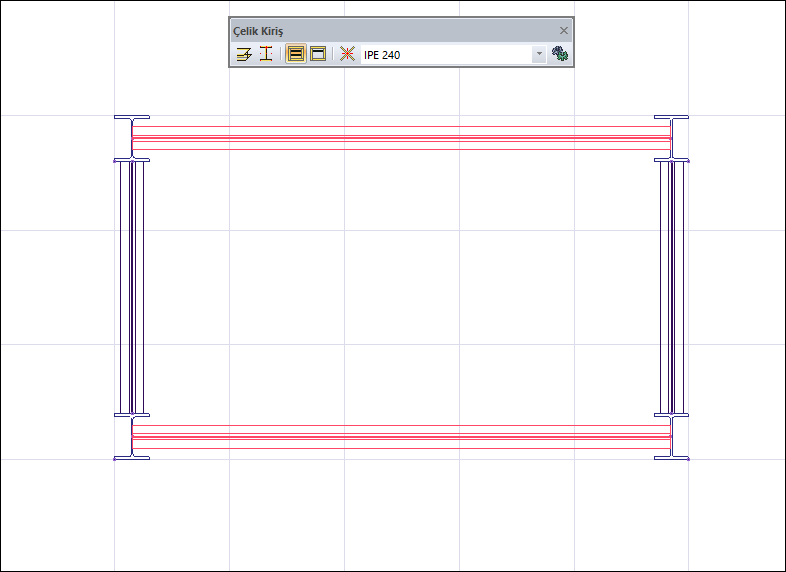Viewport: 786px width, 572px height.
Task: Switch to the outlined beam display mode
Action: (x=318, y=54)
